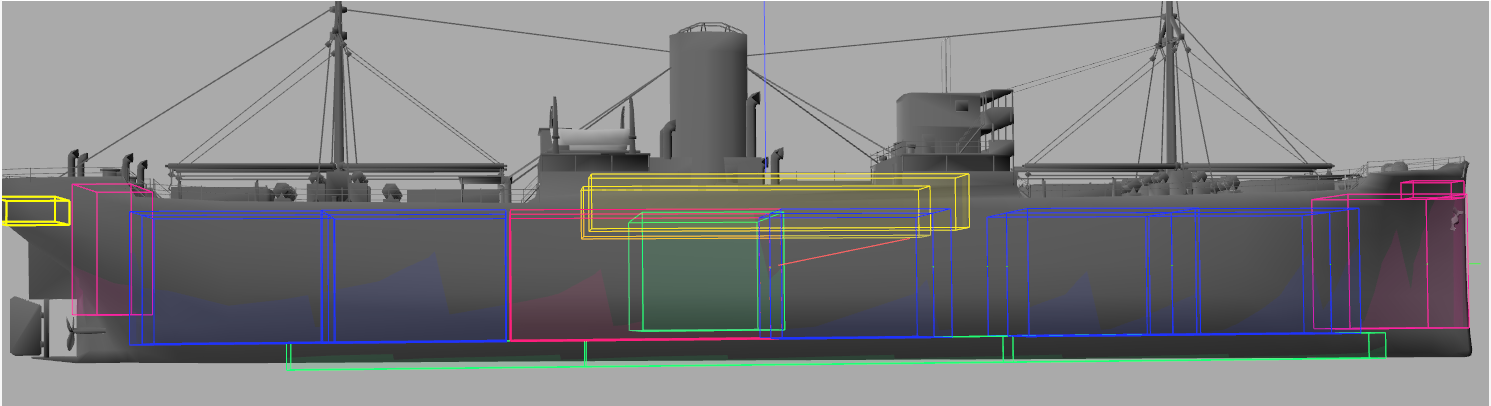Select the small yellow wireframe box at the stern
The width and height of the screenshot is (1491, 406).
36,211
